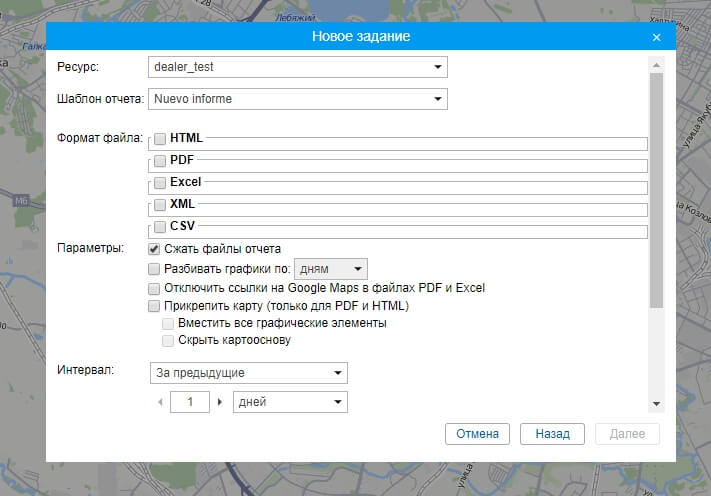Open the Ресурс dropdown showing dealer_test

click(297, 67)
